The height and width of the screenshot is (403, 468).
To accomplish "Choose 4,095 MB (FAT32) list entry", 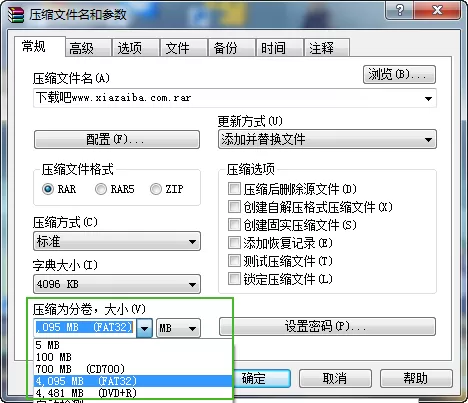I will click(133, 381).
